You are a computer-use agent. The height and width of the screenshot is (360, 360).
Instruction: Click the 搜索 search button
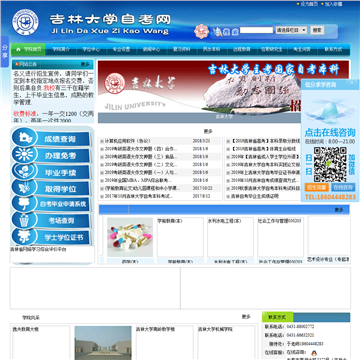317,30
